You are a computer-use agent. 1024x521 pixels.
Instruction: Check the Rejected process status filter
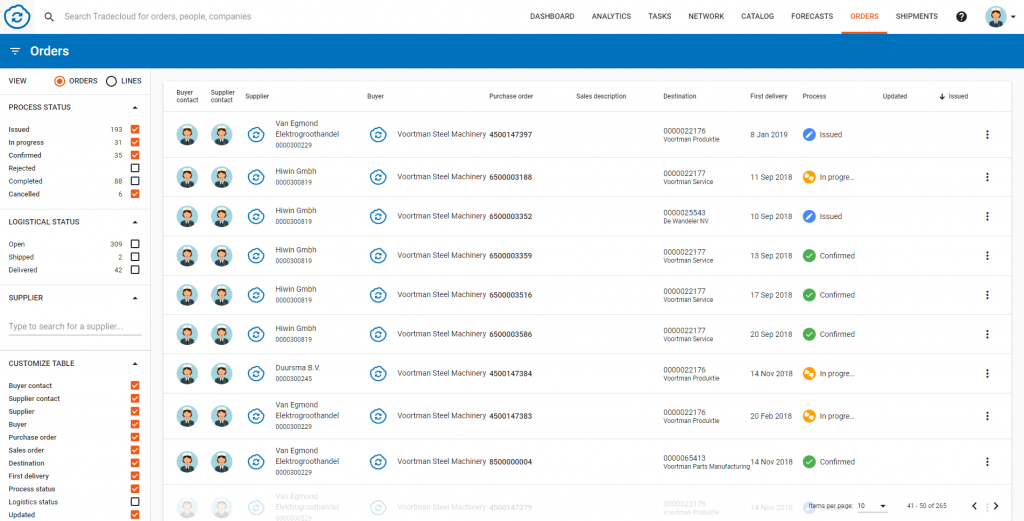[x=135, y=168]
